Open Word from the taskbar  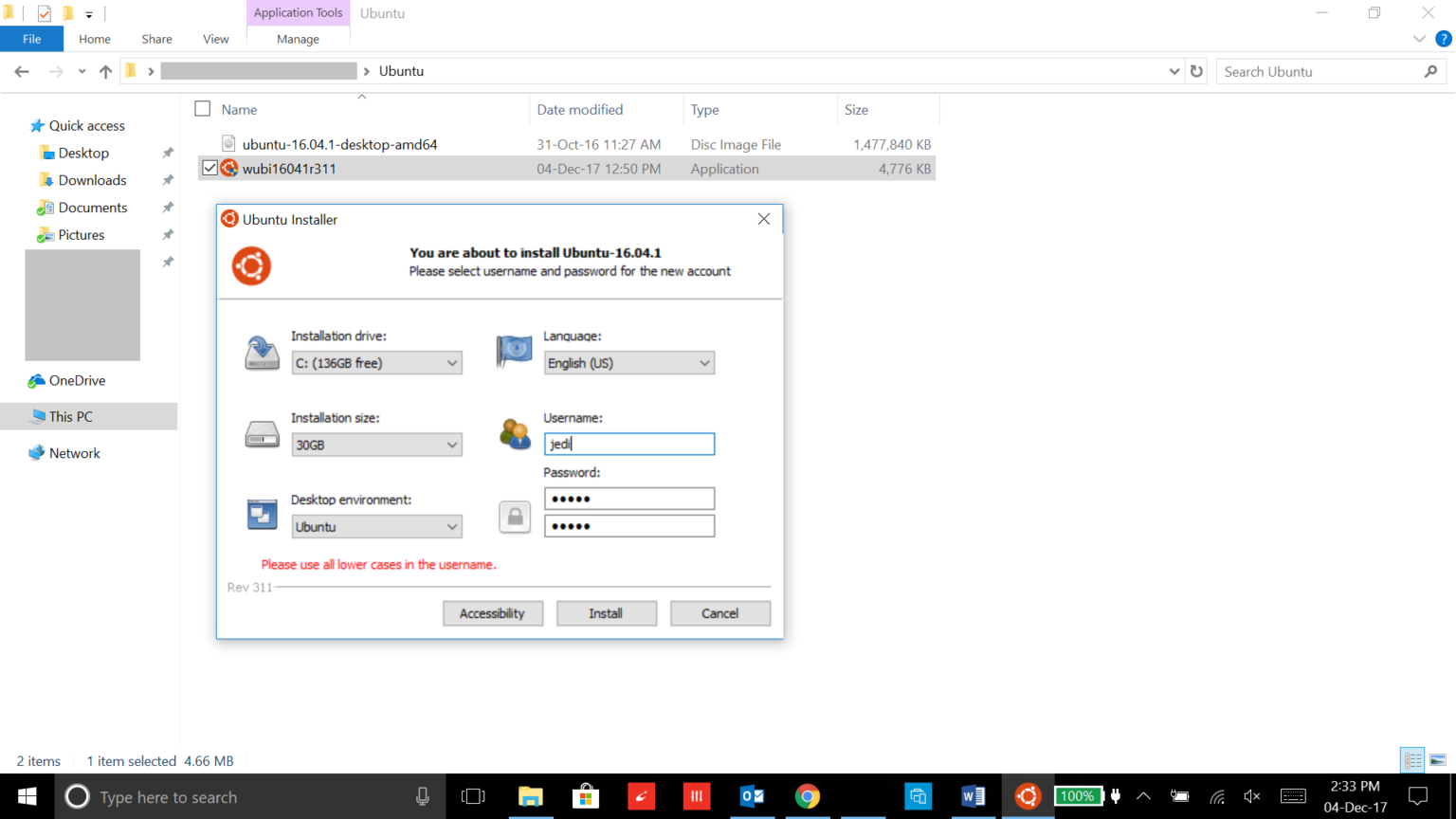pyautogui.click(x=973, y=796)
